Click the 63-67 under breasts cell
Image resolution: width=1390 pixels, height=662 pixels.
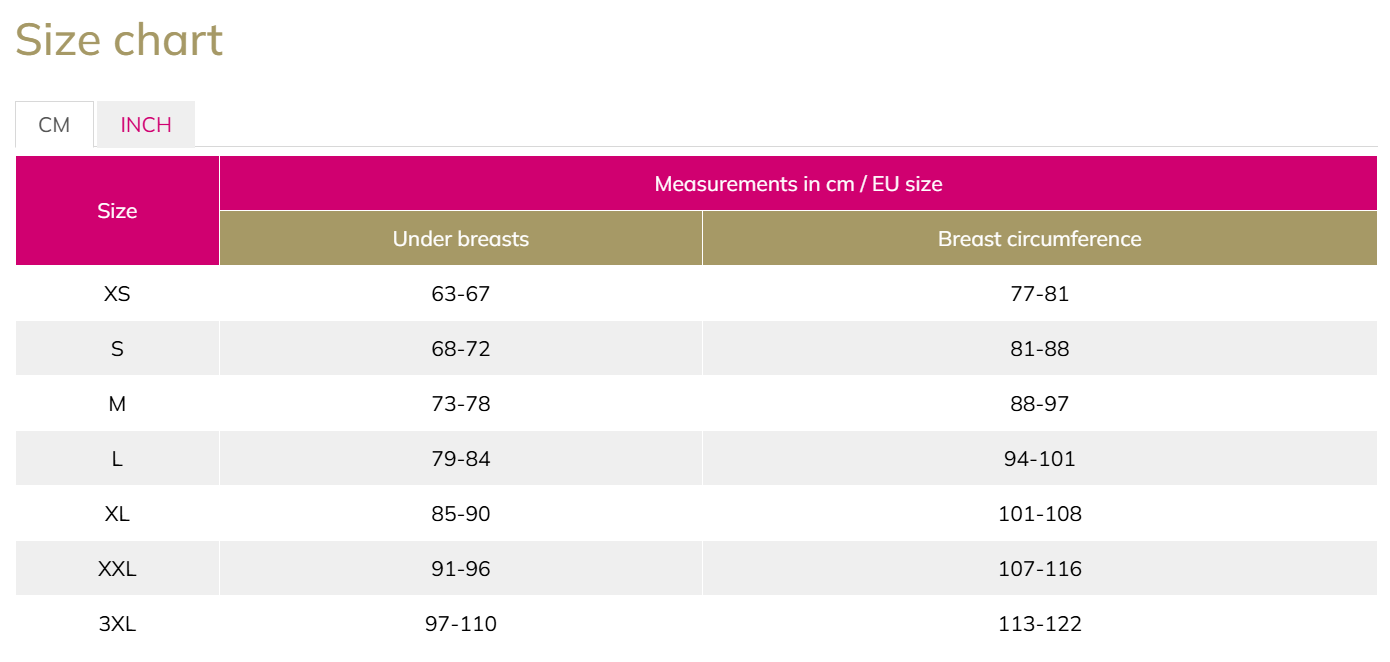point(461,294)
